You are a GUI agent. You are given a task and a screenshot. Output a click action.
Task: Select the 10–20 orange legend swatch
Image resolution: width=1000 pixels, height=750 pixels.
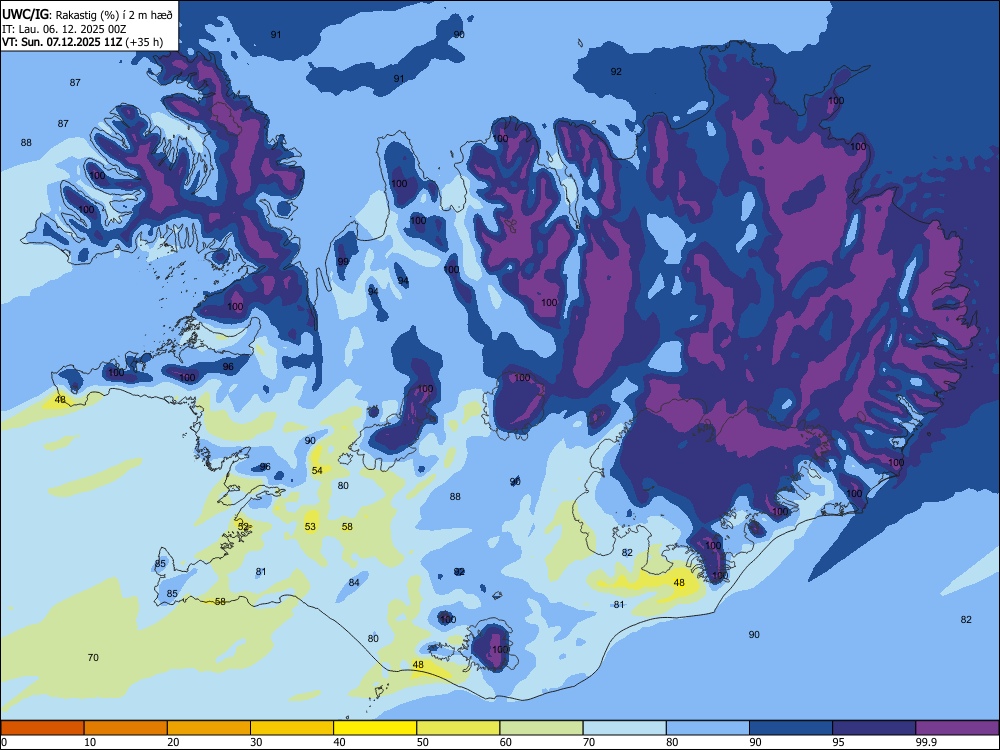click(126, 728)
